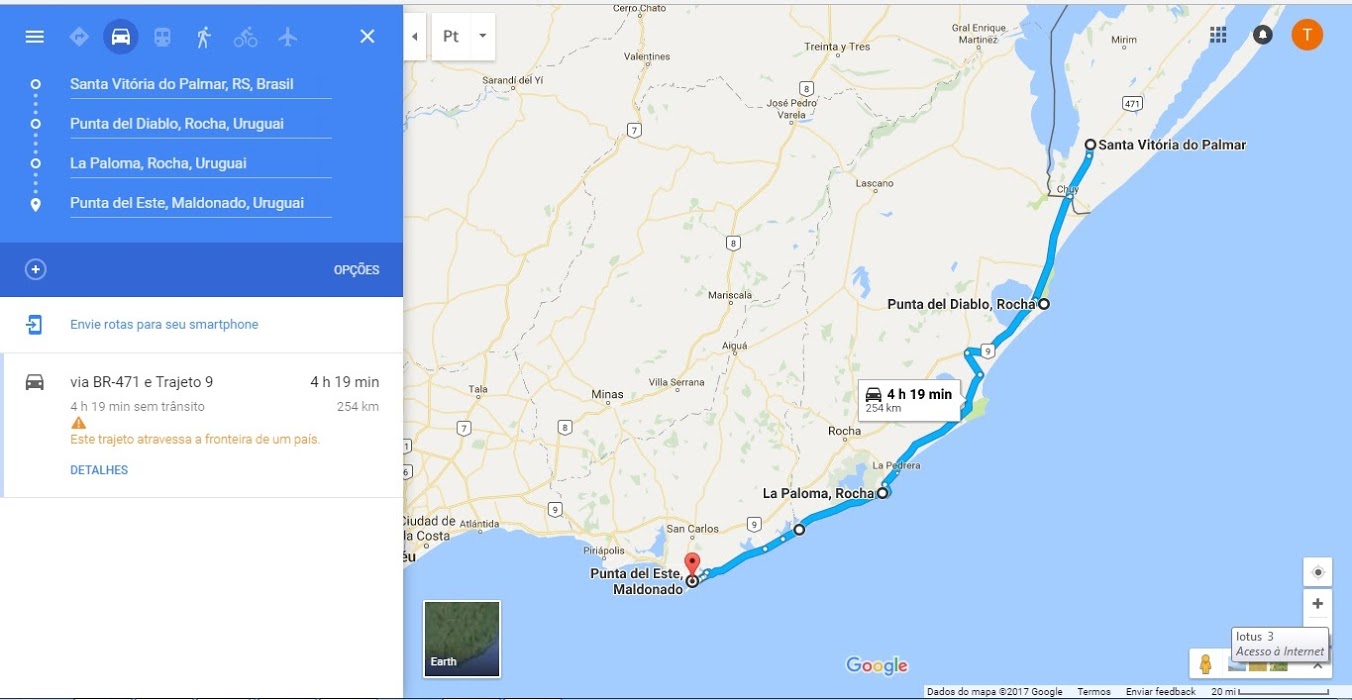Toggle Earth satellite view thumbnail
1352x700 pixels.
pyautogui.click(x=462, y=639)
